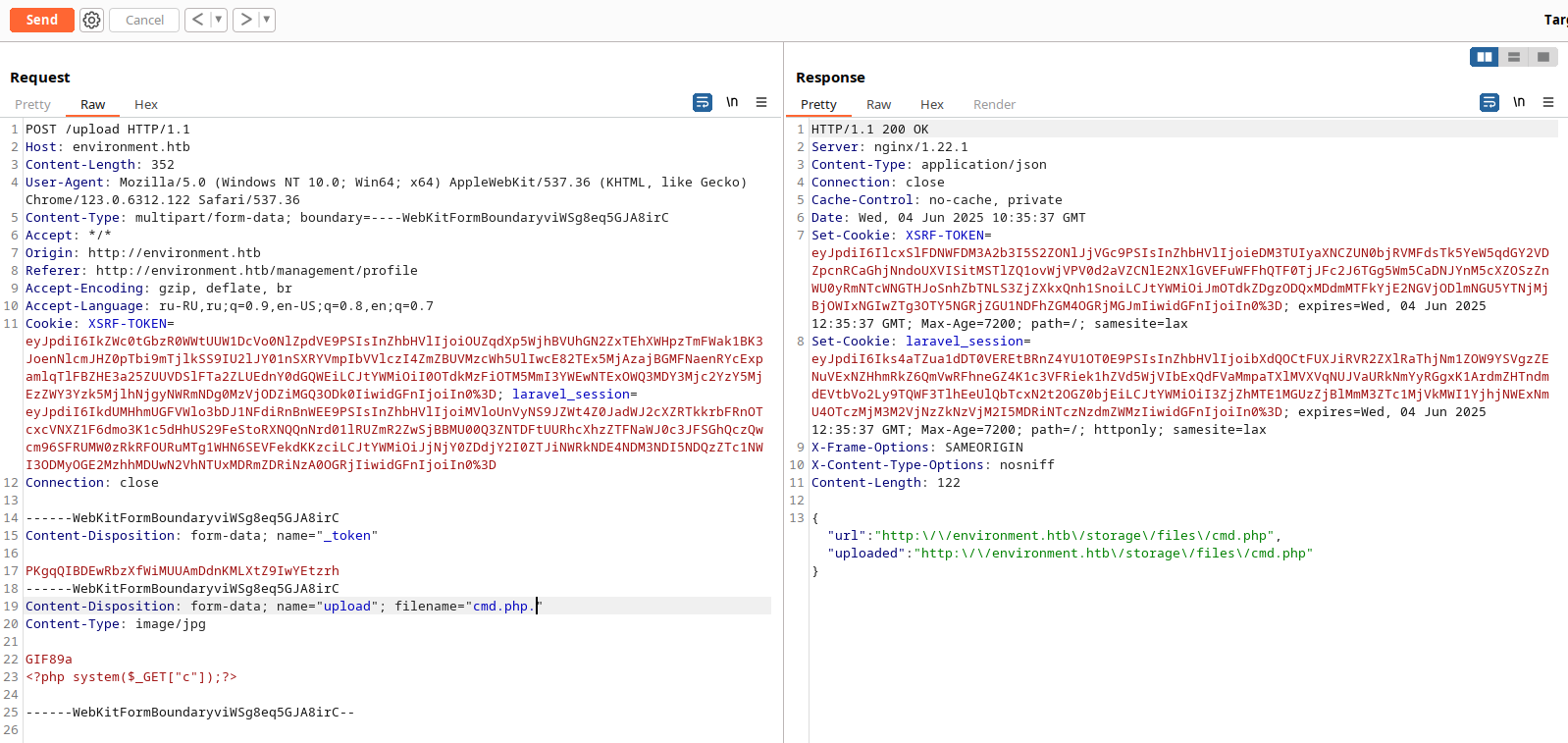This screenshot has width=1568, height=743.
Task: Click the Cancel button
Action: pyautogui.click(x=144, y=20)
